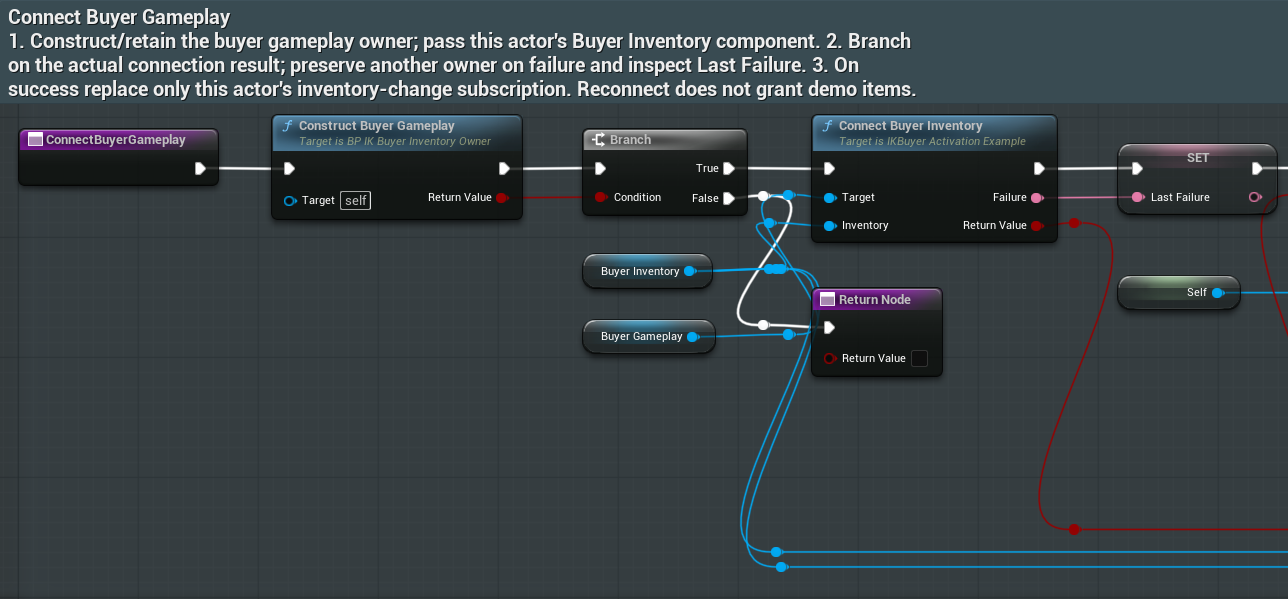The width and height of the screenshot is (1288, 599).
Task: Click the Branch node's exec input pin
Action: coord(600,168)
